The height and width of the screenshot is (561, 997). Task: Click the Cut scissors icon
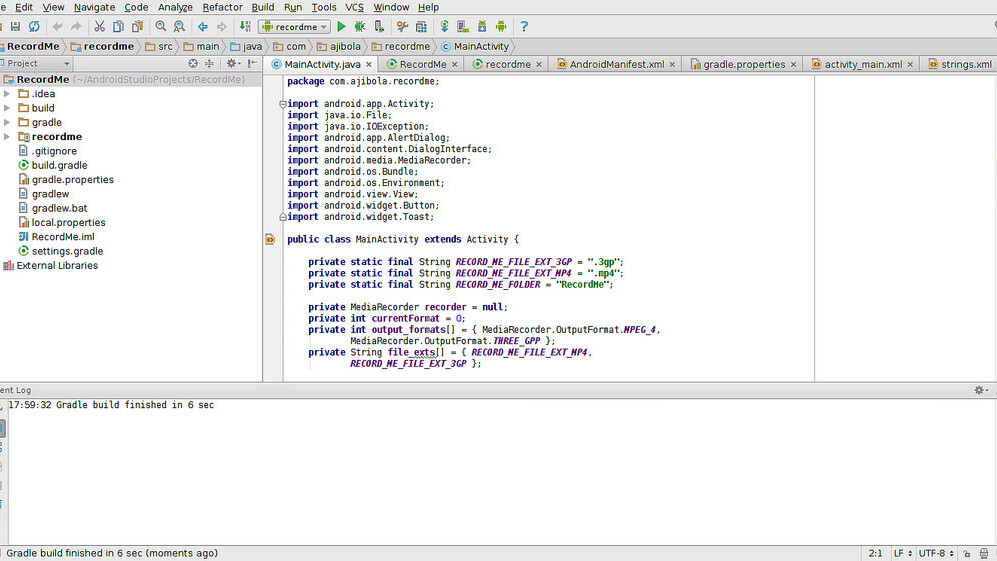click(99, 27)
